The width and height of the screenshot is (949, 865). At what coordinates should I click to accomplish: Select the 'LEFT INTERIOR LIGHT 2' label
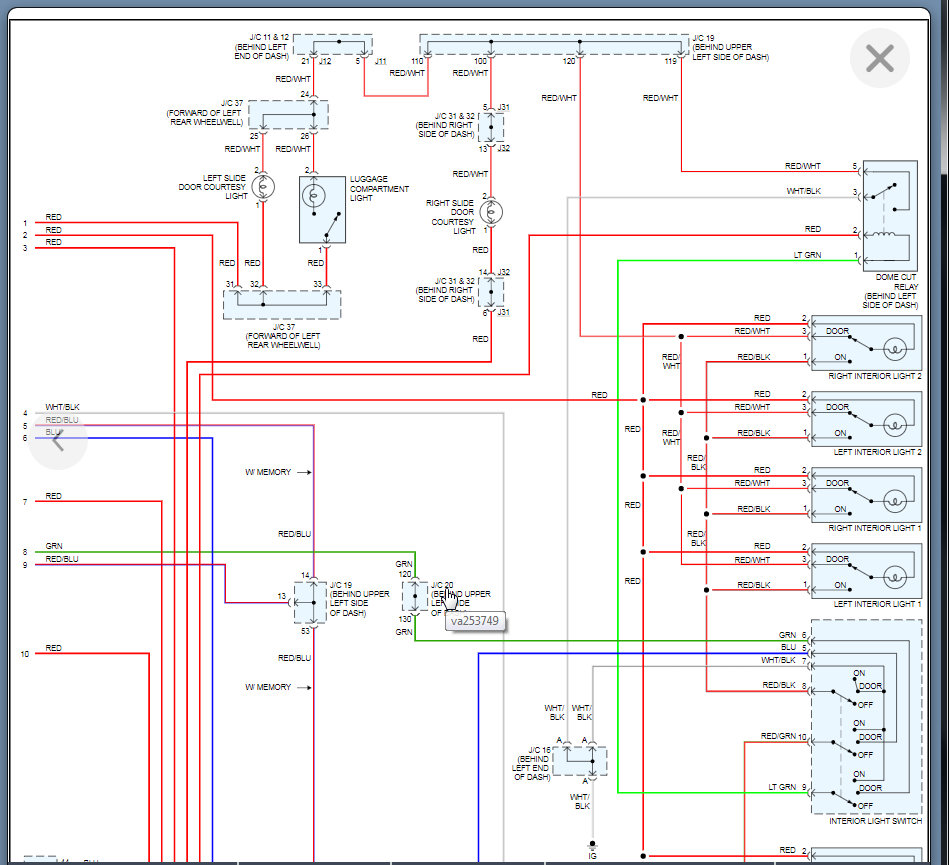pyautogui.click(x=877, y=452)
